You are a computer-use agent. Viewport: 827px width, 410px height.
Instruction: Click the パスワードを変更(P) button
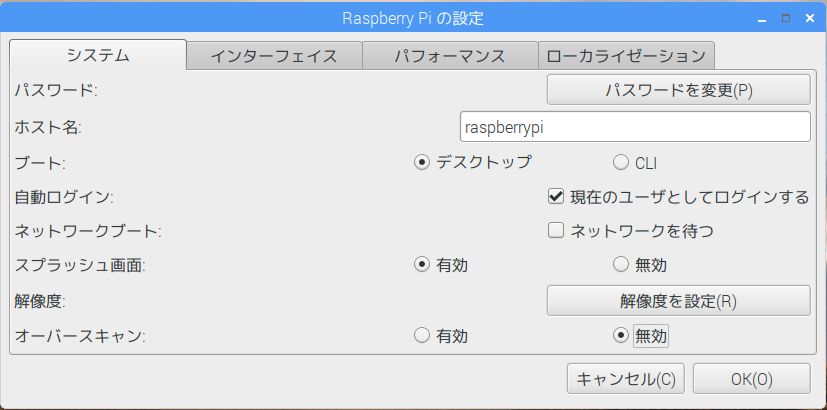[678, 90]
